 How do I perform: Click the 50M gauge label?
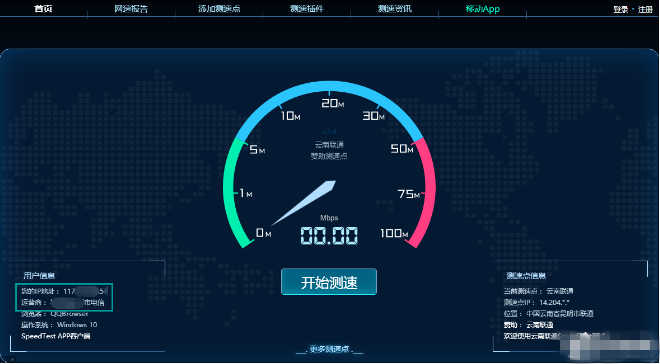[402, 149]
